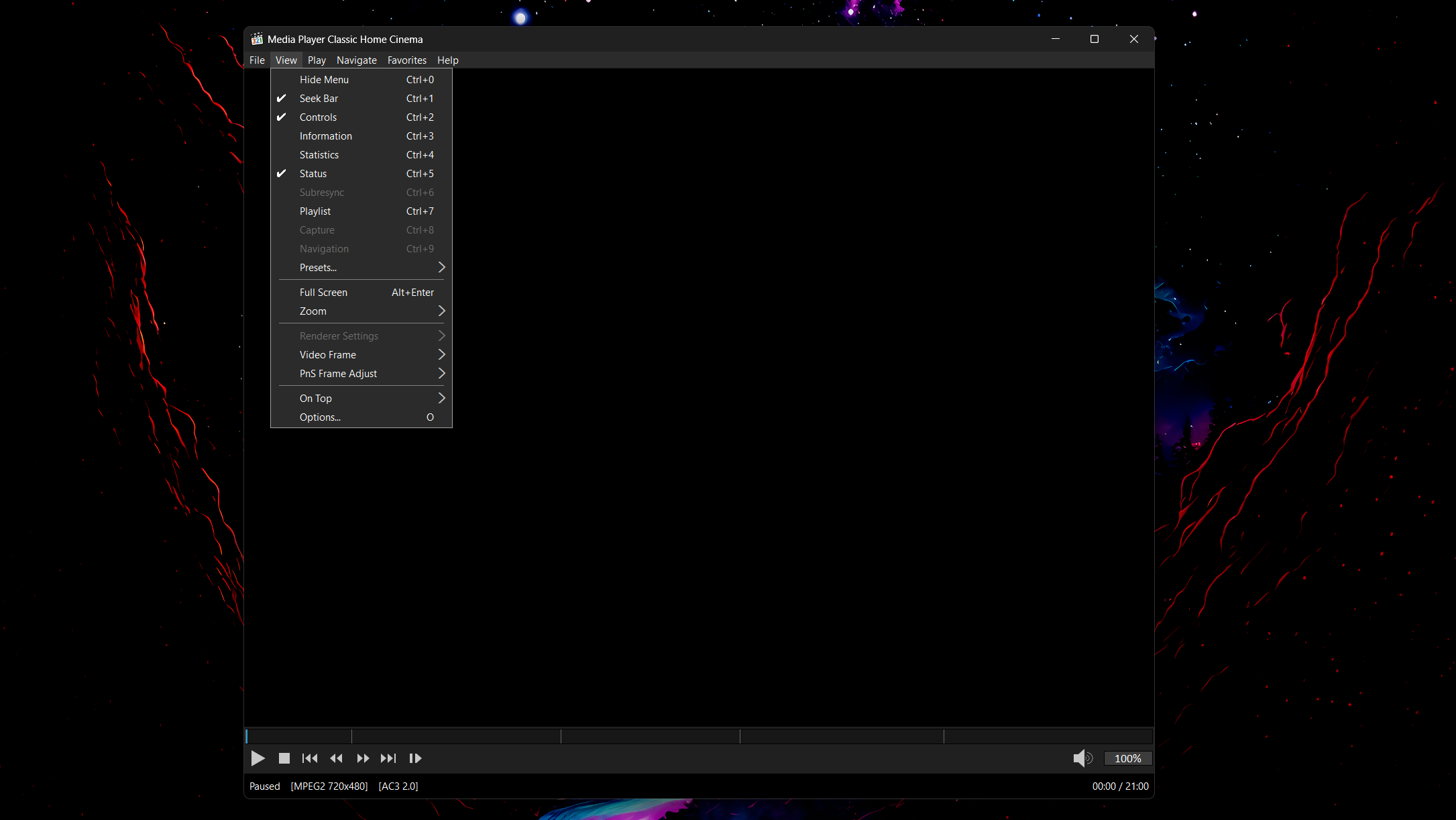The height and width of the screenshot is (820, 1456).
Task: Click the 00:00 / 21:00 time display
Action: coord(1120,786)
